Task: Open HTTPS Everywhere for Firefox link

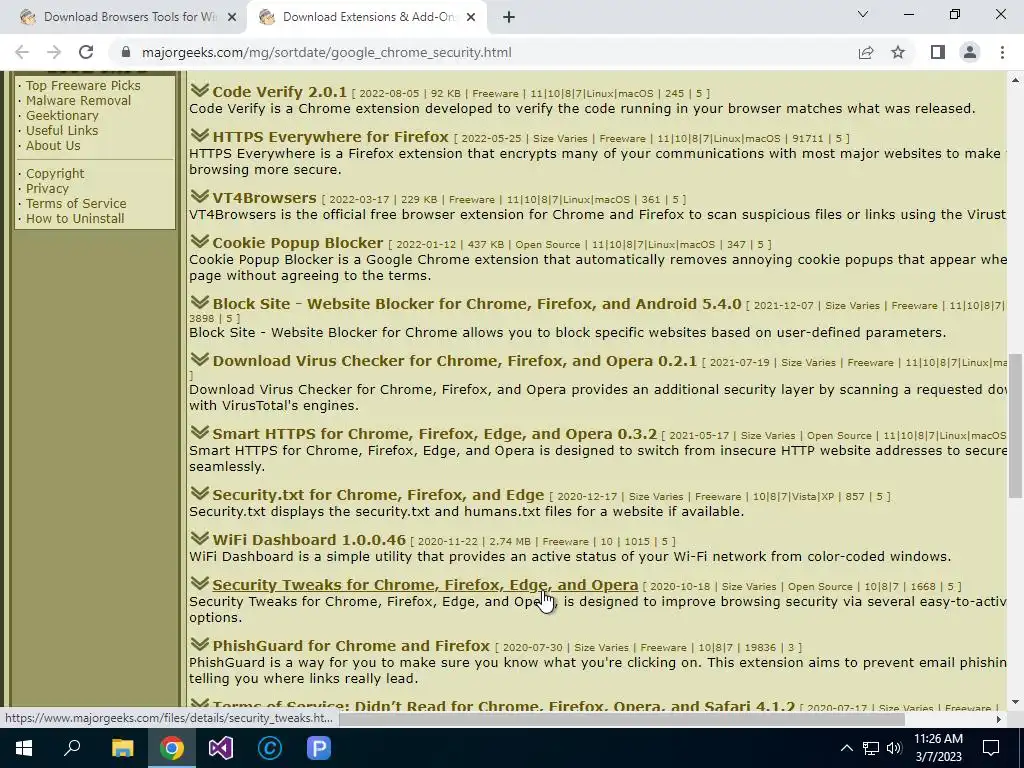Action: (330, 136)
